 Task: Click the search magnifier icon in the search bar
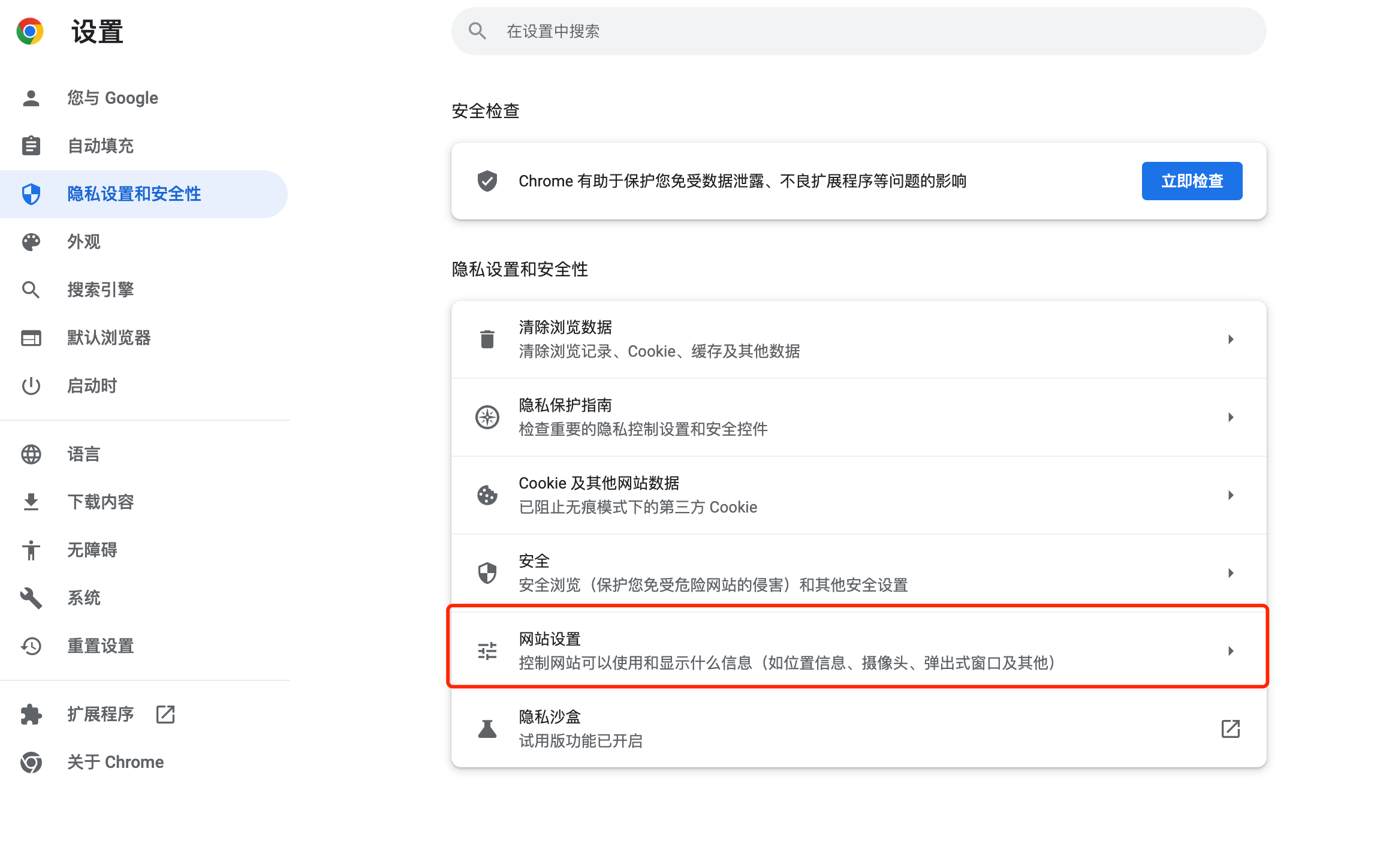[477, 31]
